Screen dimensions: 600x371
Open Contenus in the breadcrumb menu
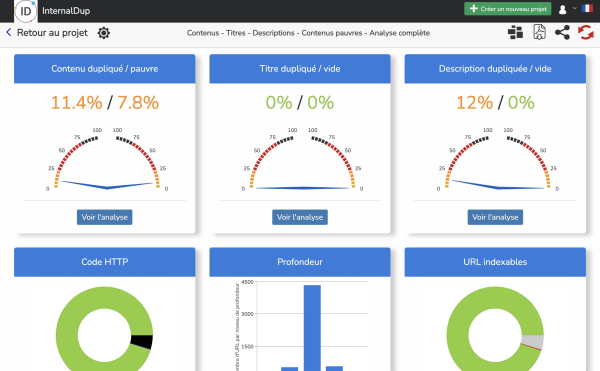[203, 33]
